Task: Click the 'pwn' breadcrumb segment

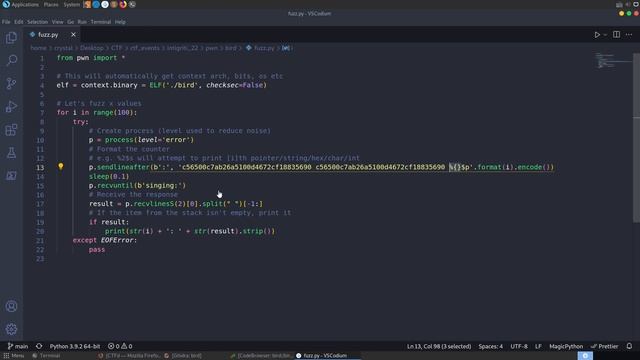Action: [x=211, y=48]
